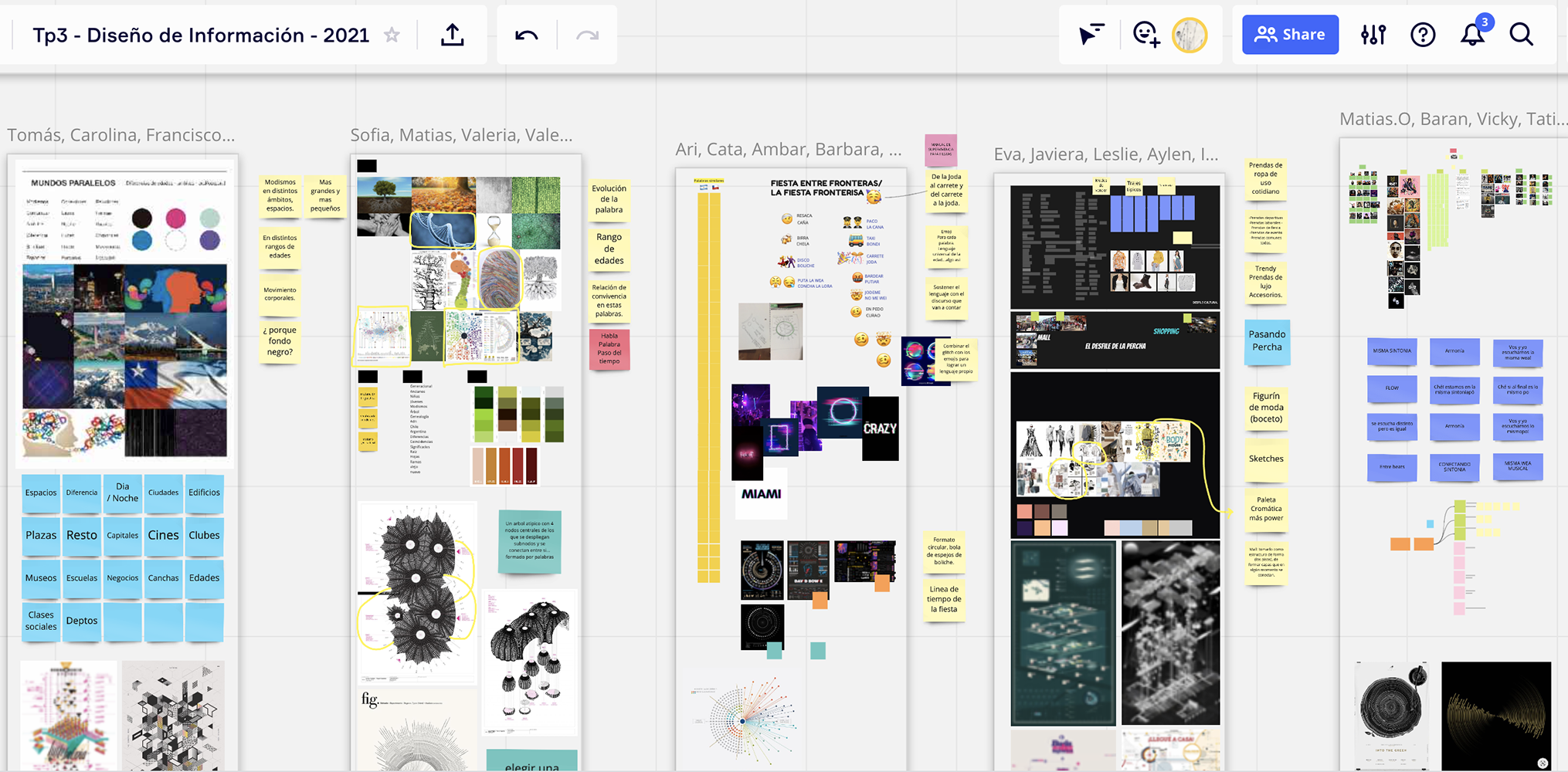
Task: Click the MIAMI image thumbnail
Action: pos(761,494)
